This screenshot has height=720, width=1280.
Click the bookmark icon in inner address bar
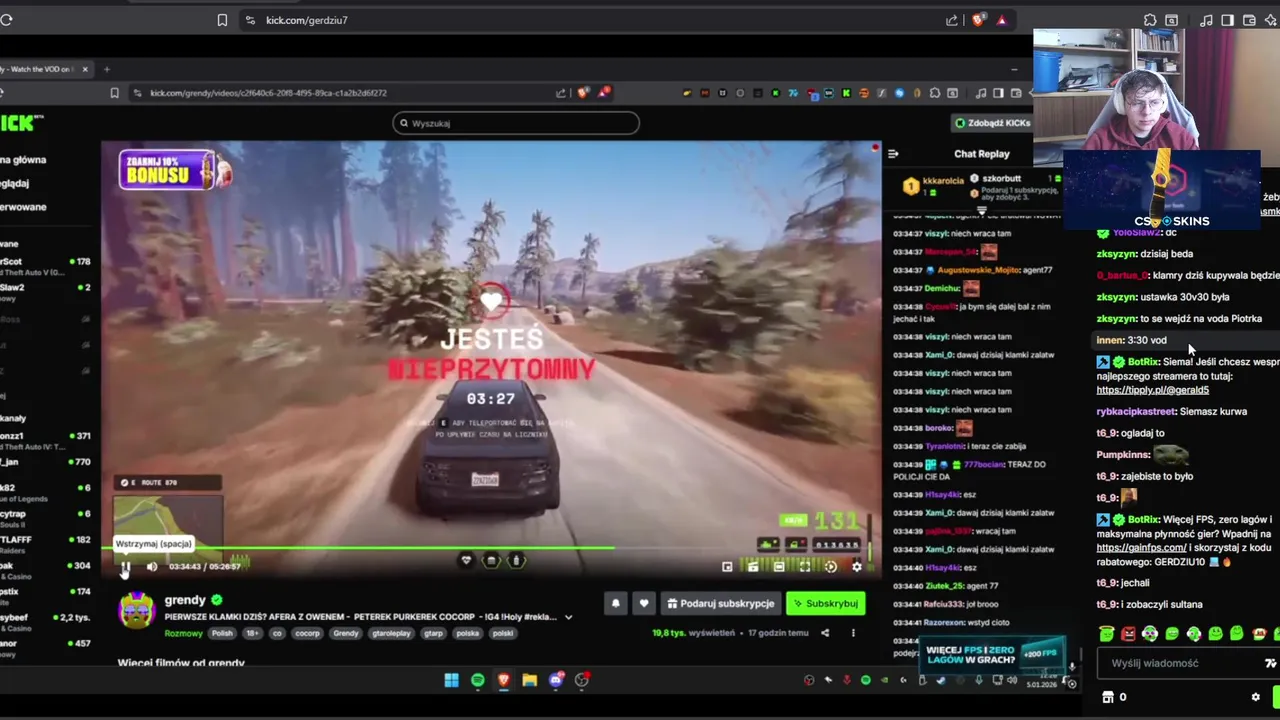(115, 93)
